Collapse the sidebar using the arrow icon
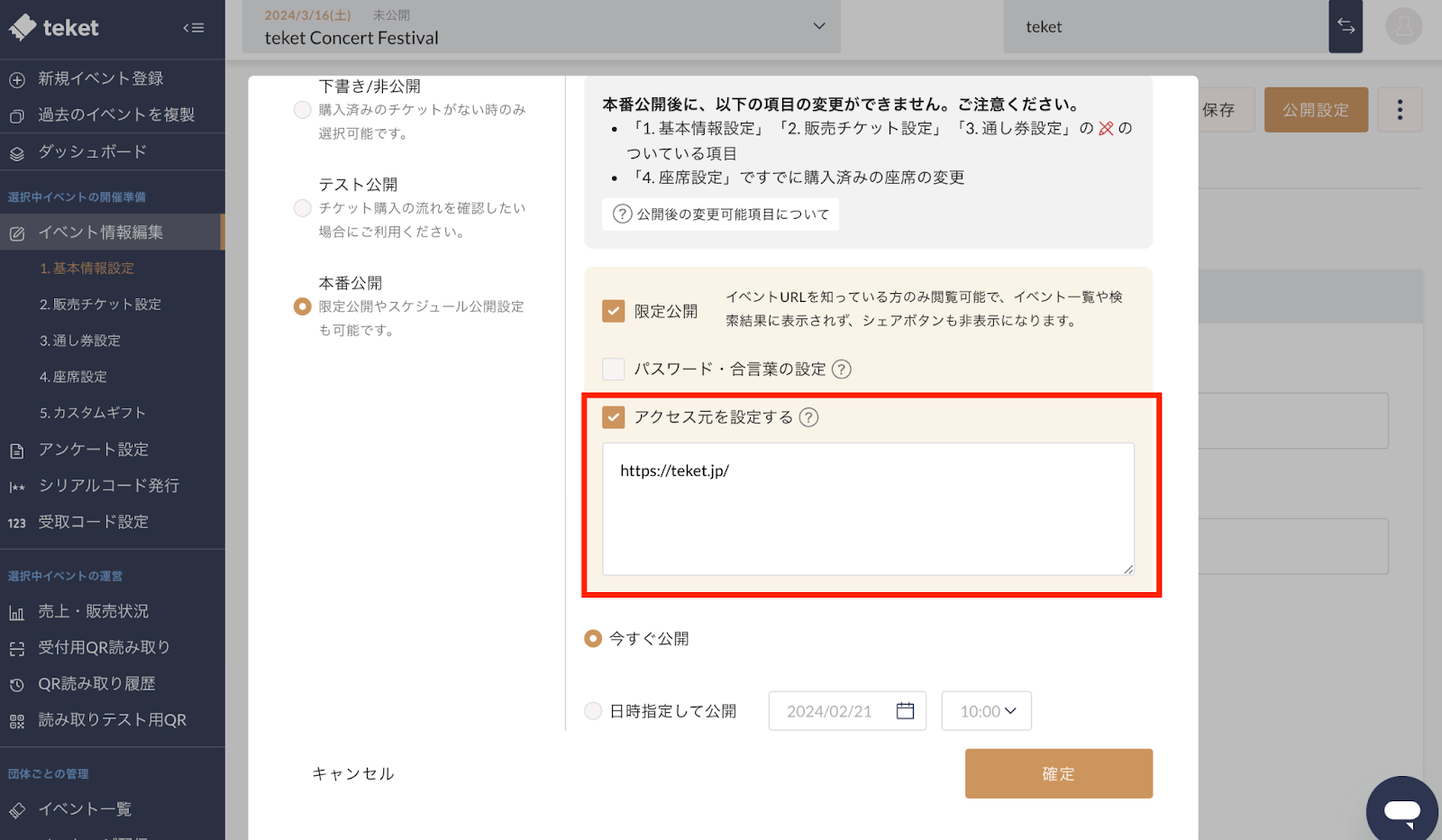Viewport: 1442px width, 840px height. [x=194, y=27]
